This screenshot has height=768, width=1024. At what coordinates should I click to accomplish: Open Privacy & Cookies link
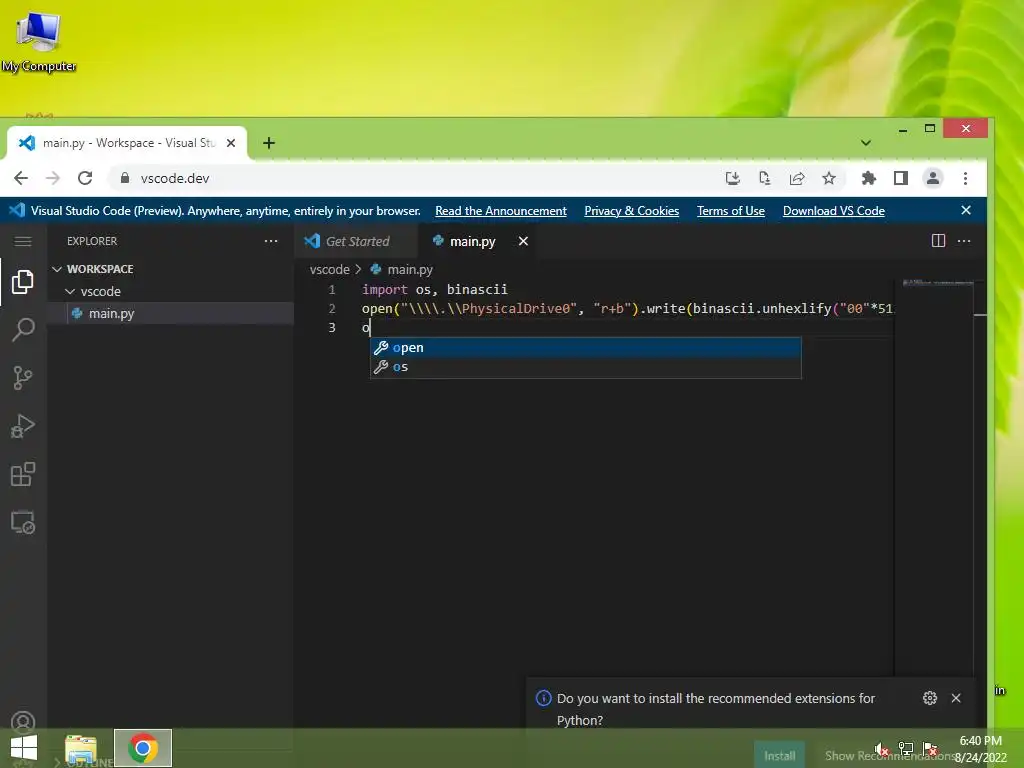[x=632, y=210]
